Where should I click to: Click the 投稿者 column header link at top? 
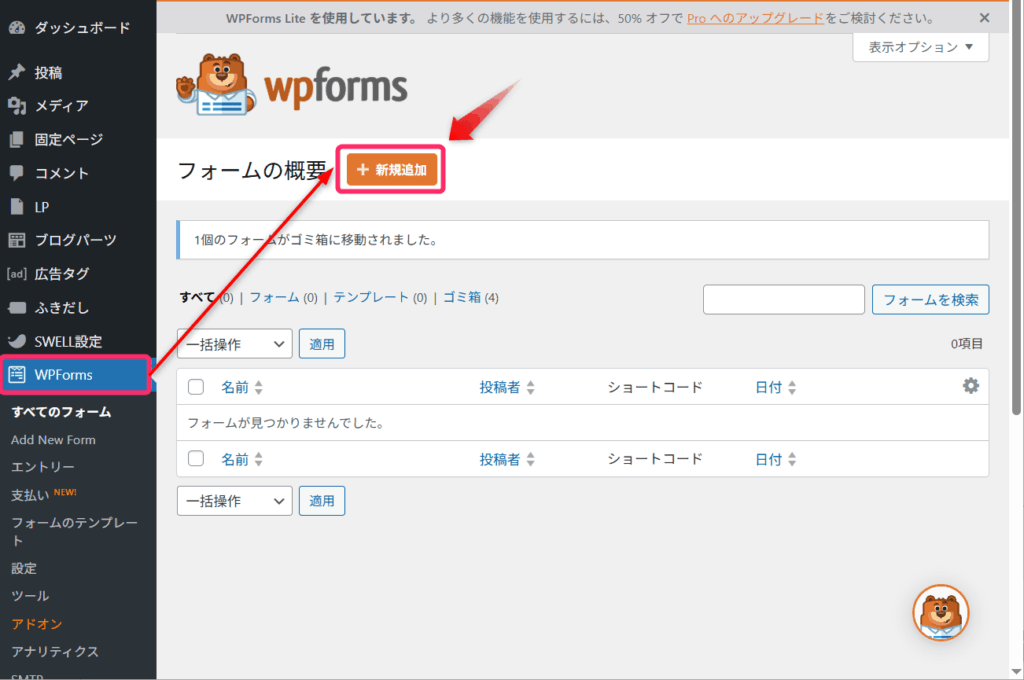point(500,387)
